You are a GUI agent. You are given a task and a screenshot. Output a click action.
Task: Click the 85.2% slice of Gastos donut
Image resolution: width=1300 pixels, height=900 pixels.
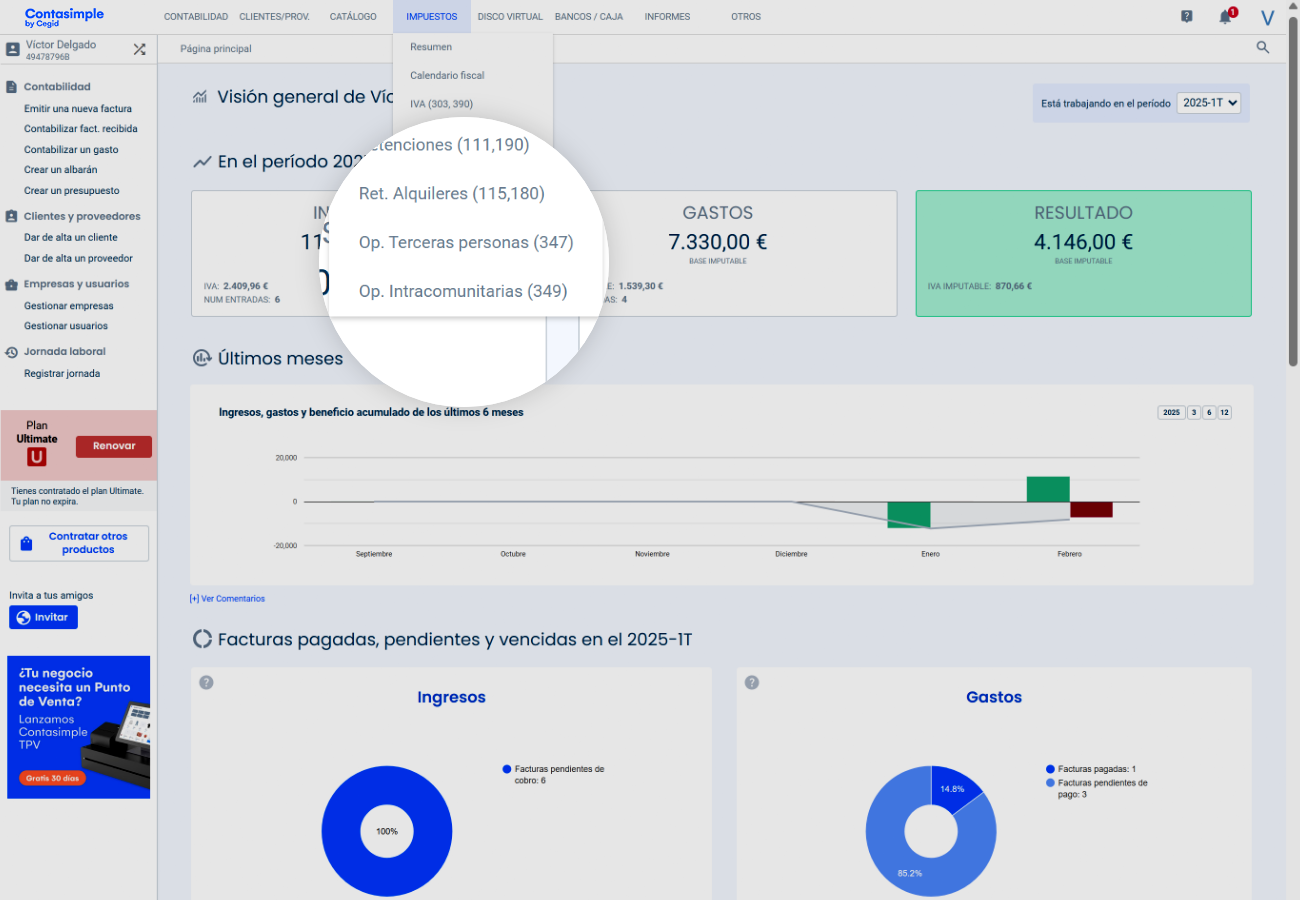(908, 860)
